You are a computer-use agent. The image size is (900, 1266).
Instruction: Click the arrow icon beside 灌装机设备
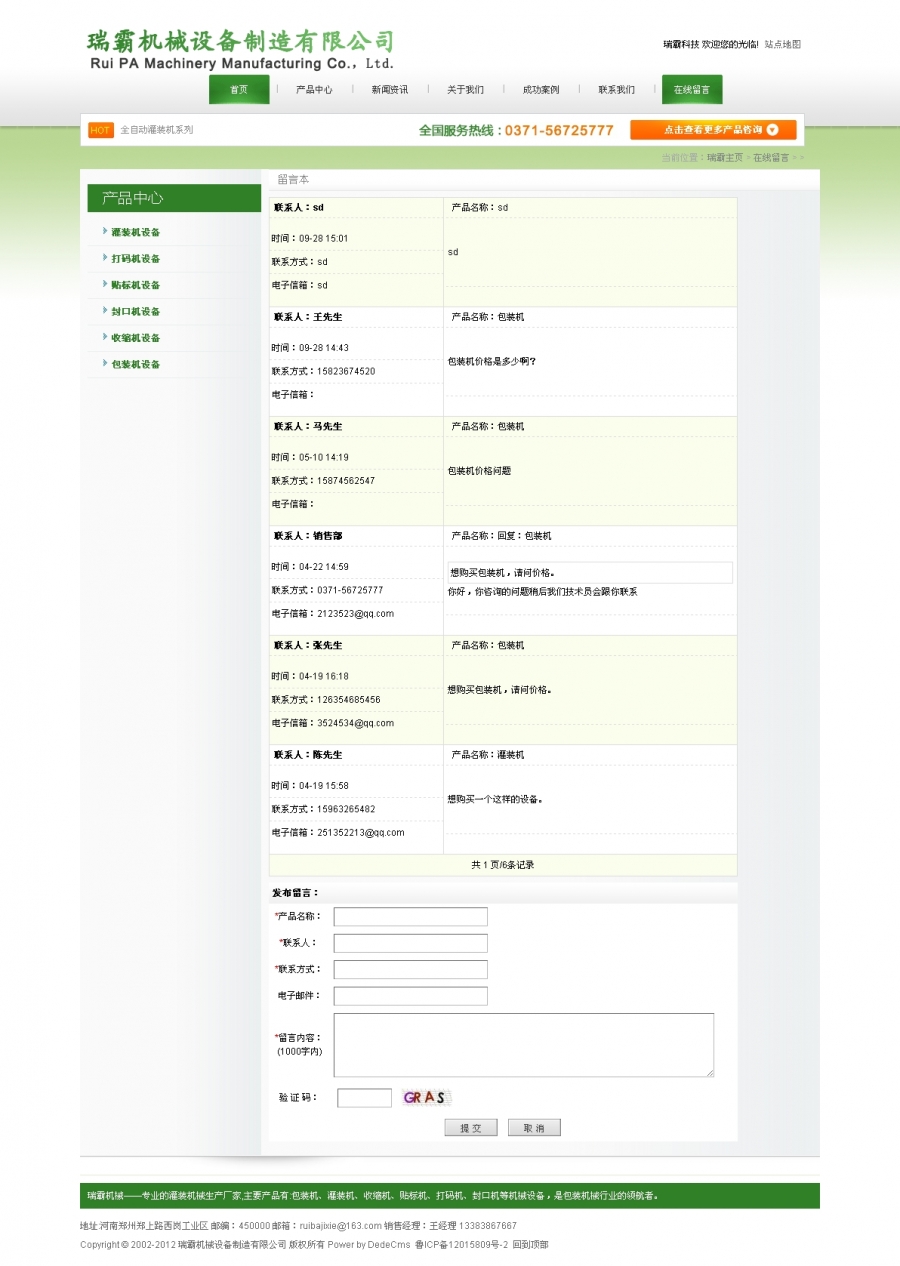(105, 231)
